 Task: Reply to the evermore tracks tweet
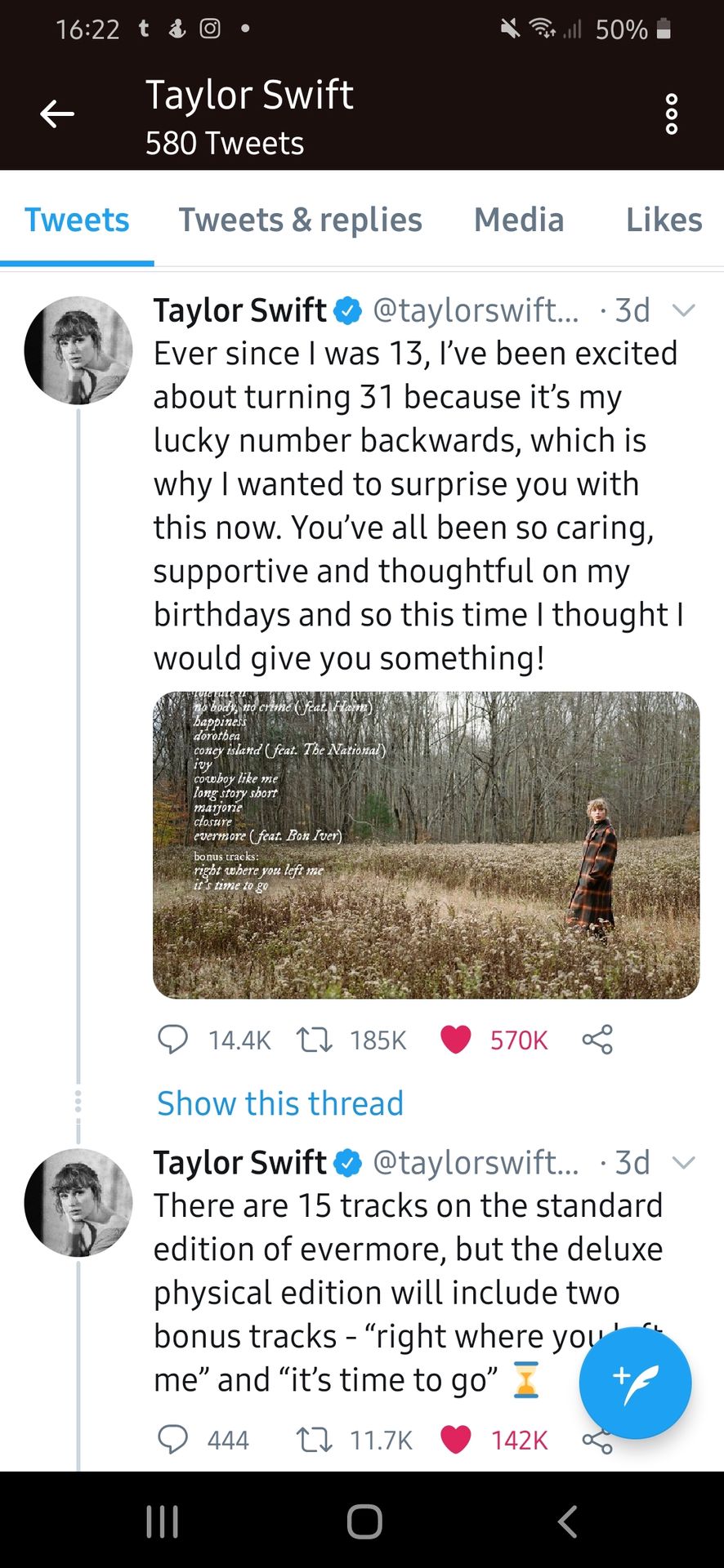click(172, 1439)
